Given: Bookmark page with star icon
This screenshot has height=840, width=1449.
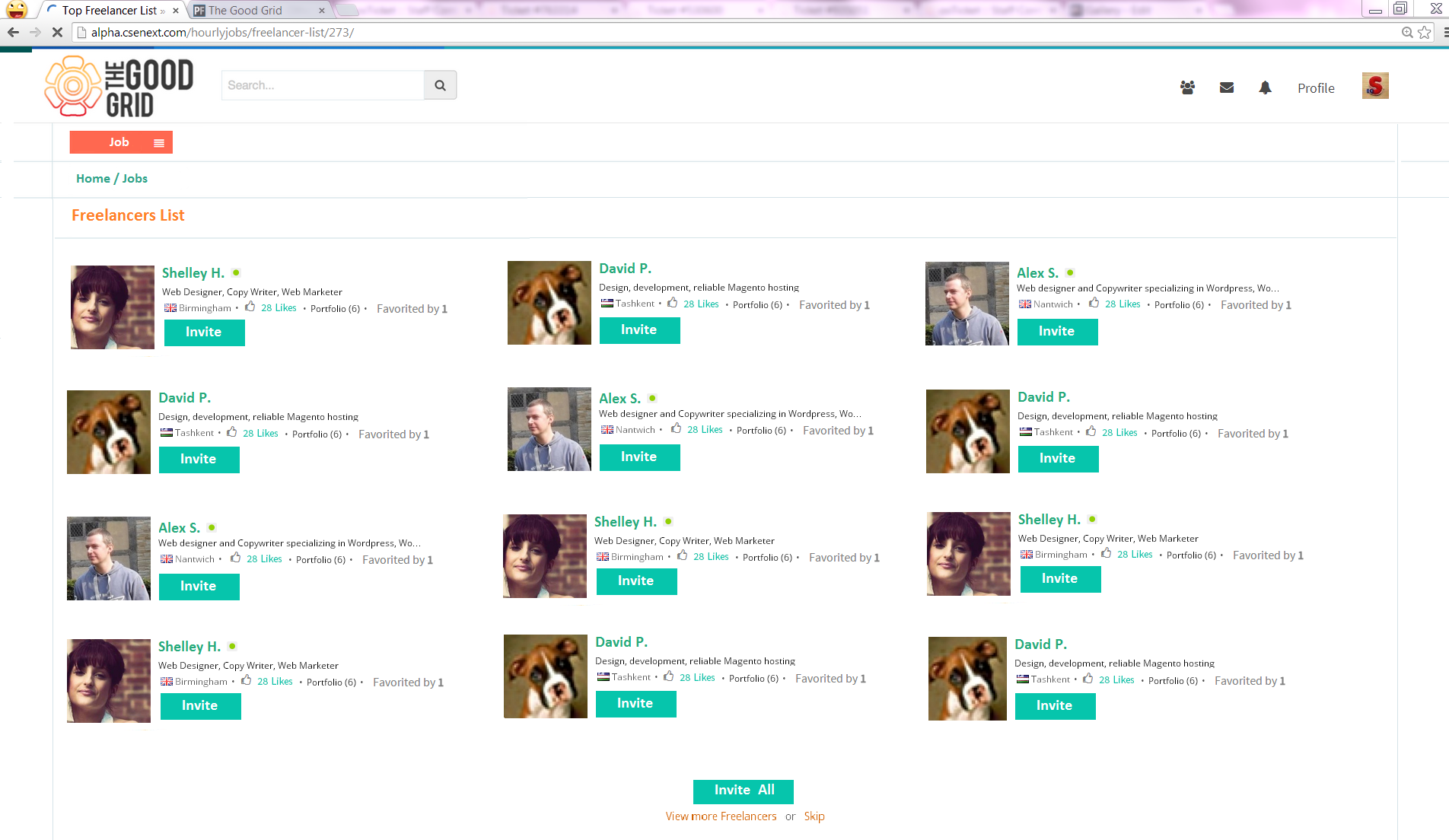Looking at the screenshot, I should tap(1424, 32).
